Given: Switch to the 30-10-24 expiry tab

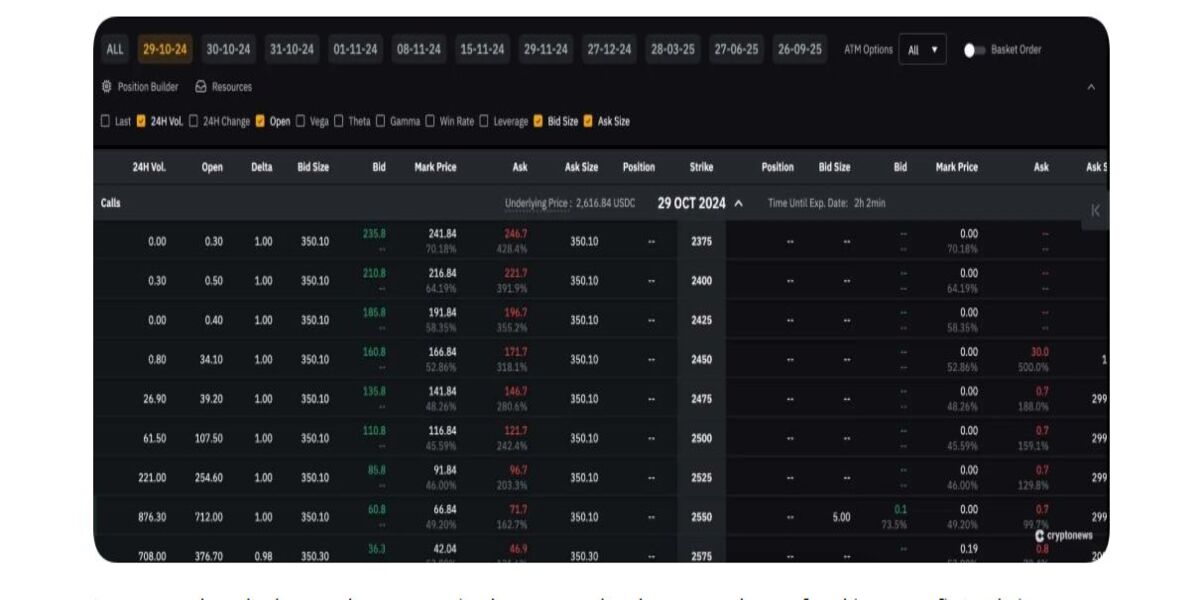Looking at the screenshot, I should [x=229, y=49].
